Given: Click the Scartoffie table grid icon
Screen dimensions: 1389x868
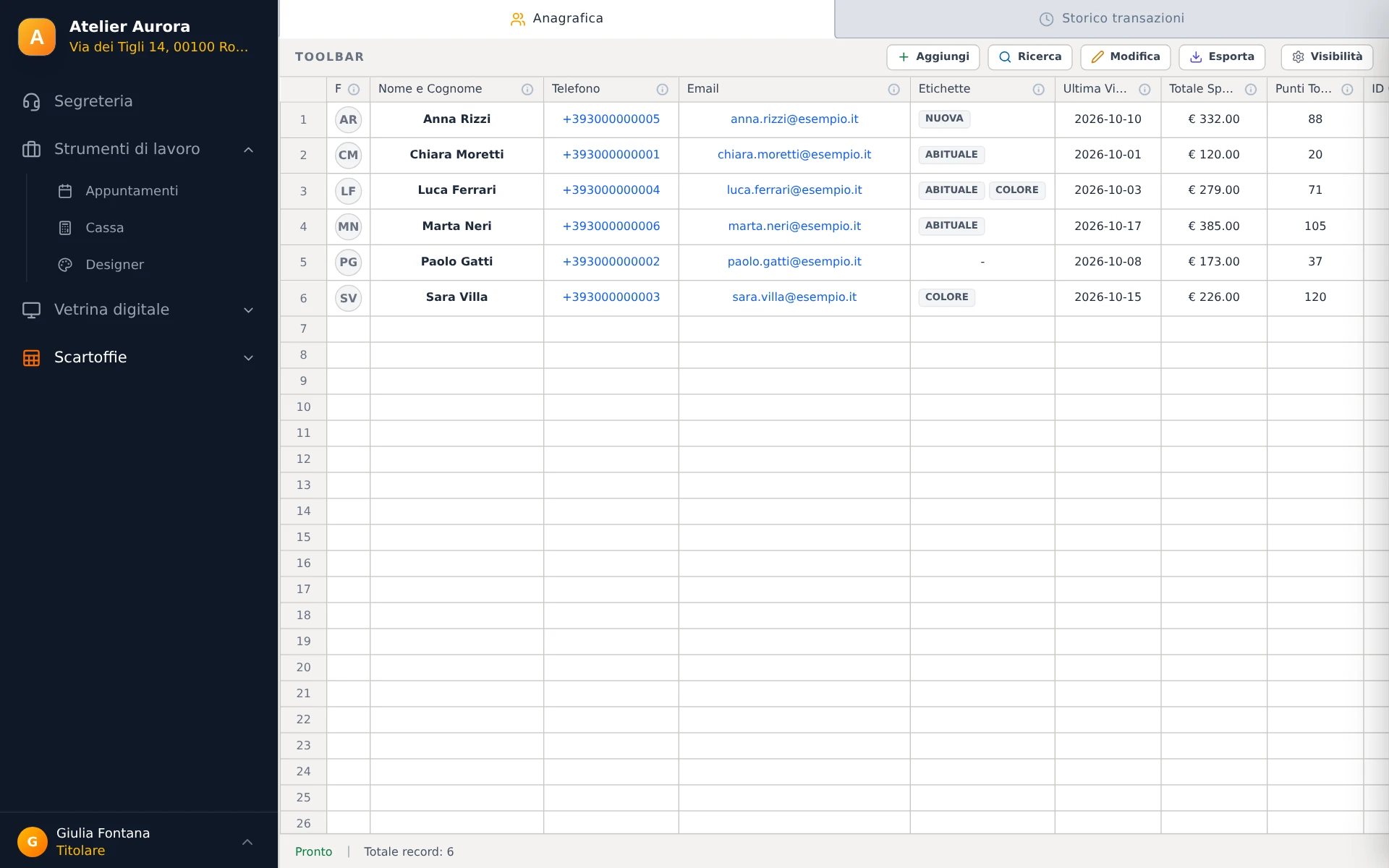Looking at the screenshot, I should pos(31,357).
